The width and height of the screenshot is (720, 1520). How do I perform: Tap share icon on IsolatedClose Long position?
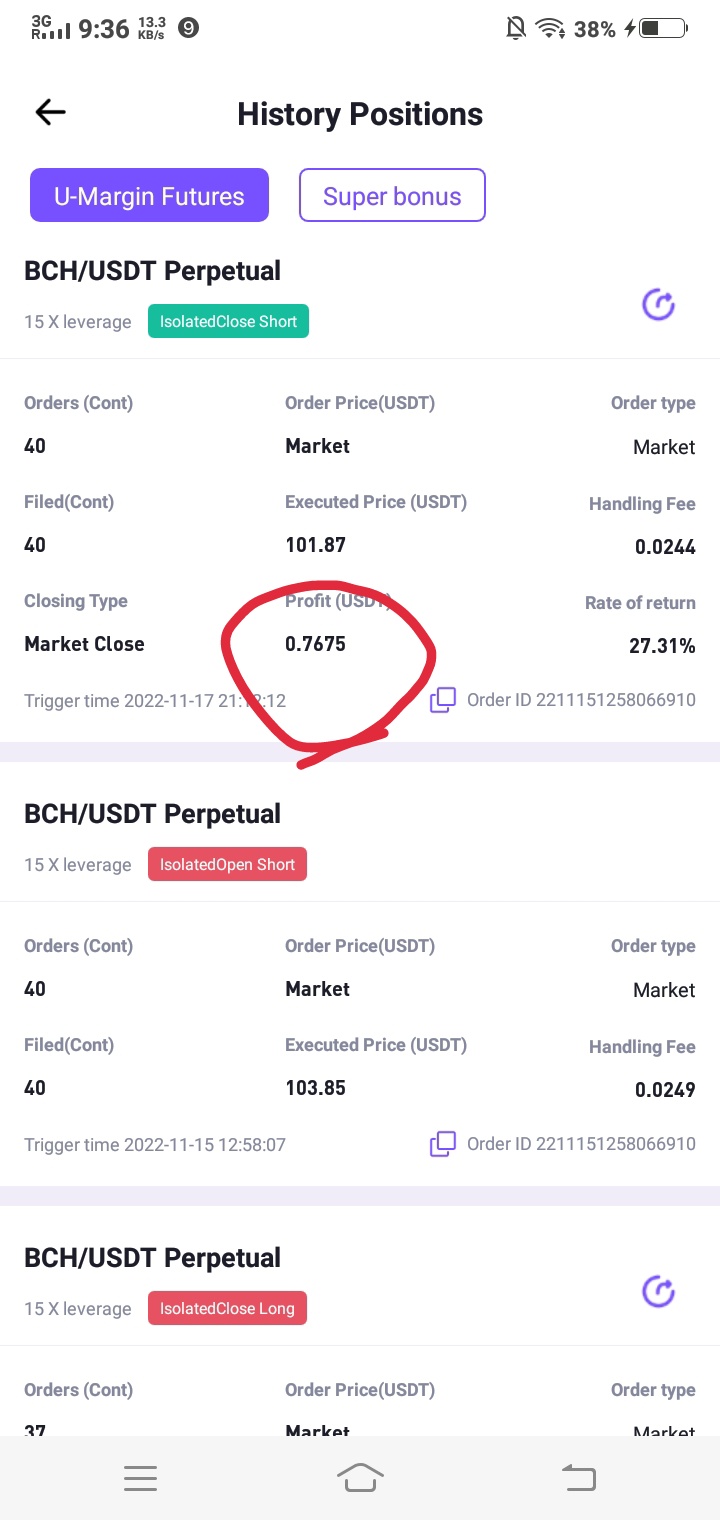click(x=659, y=1291)
